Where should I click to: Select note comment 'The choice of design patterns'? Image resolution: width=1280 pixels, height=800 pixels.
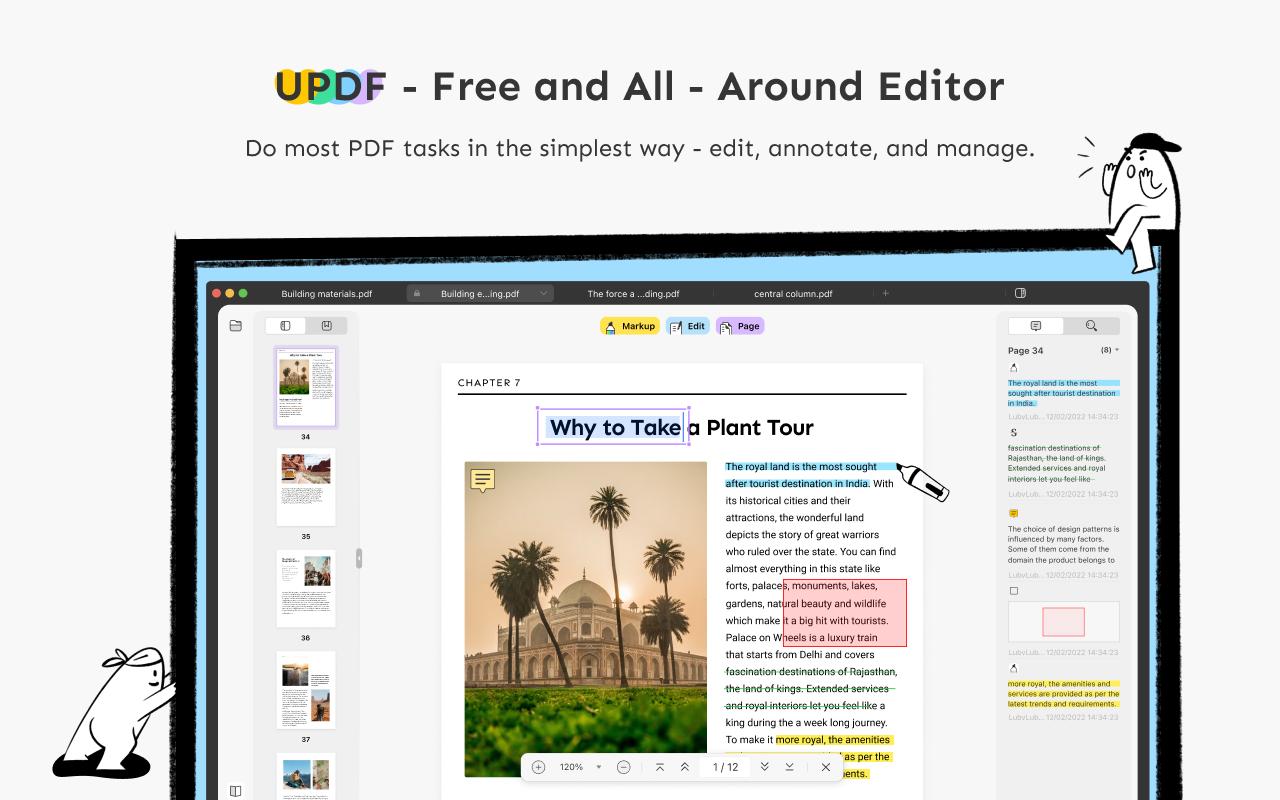(x=1063, y=544)
